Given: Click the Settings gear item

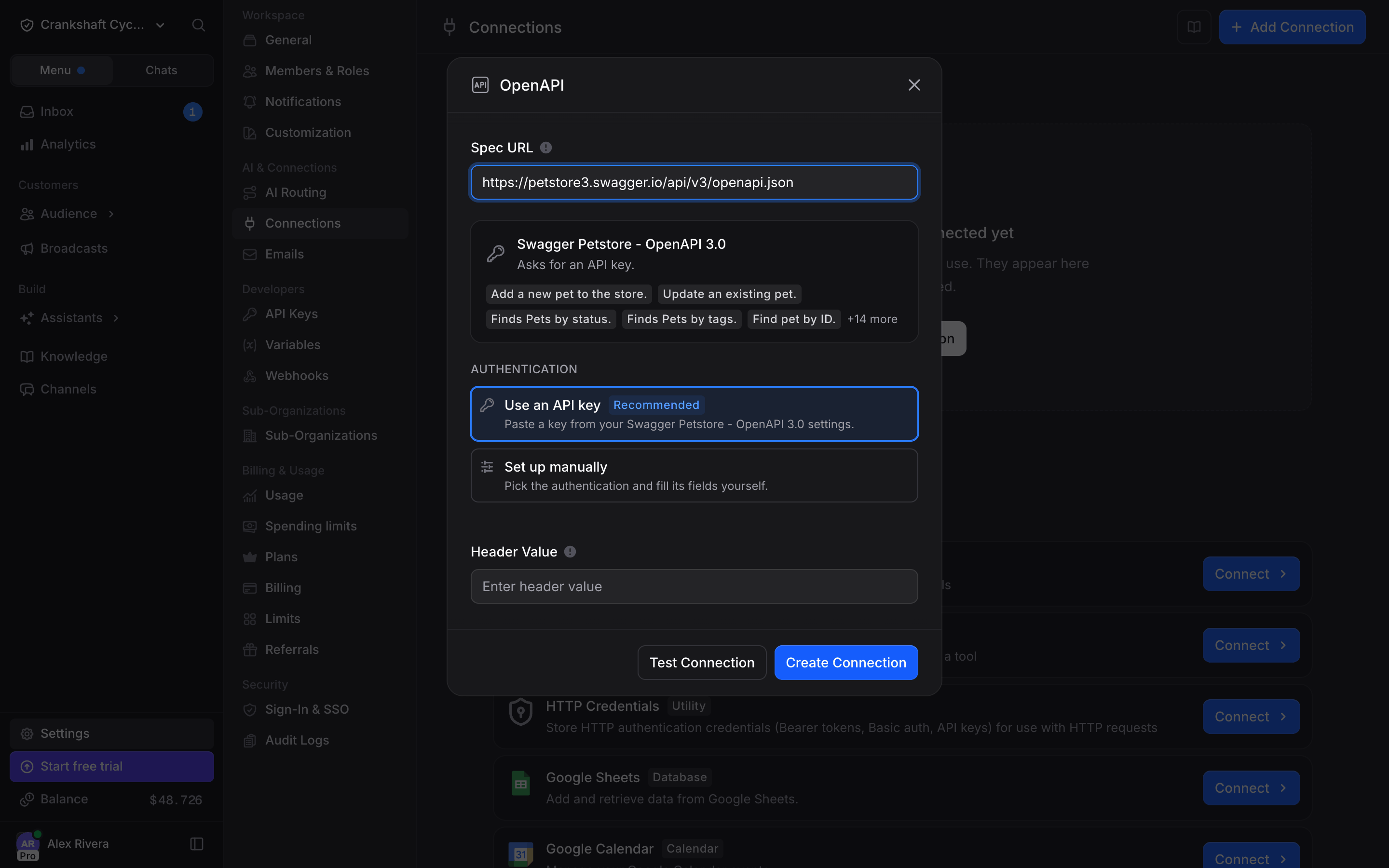Looking at the screenshot, I should [112, 733].
